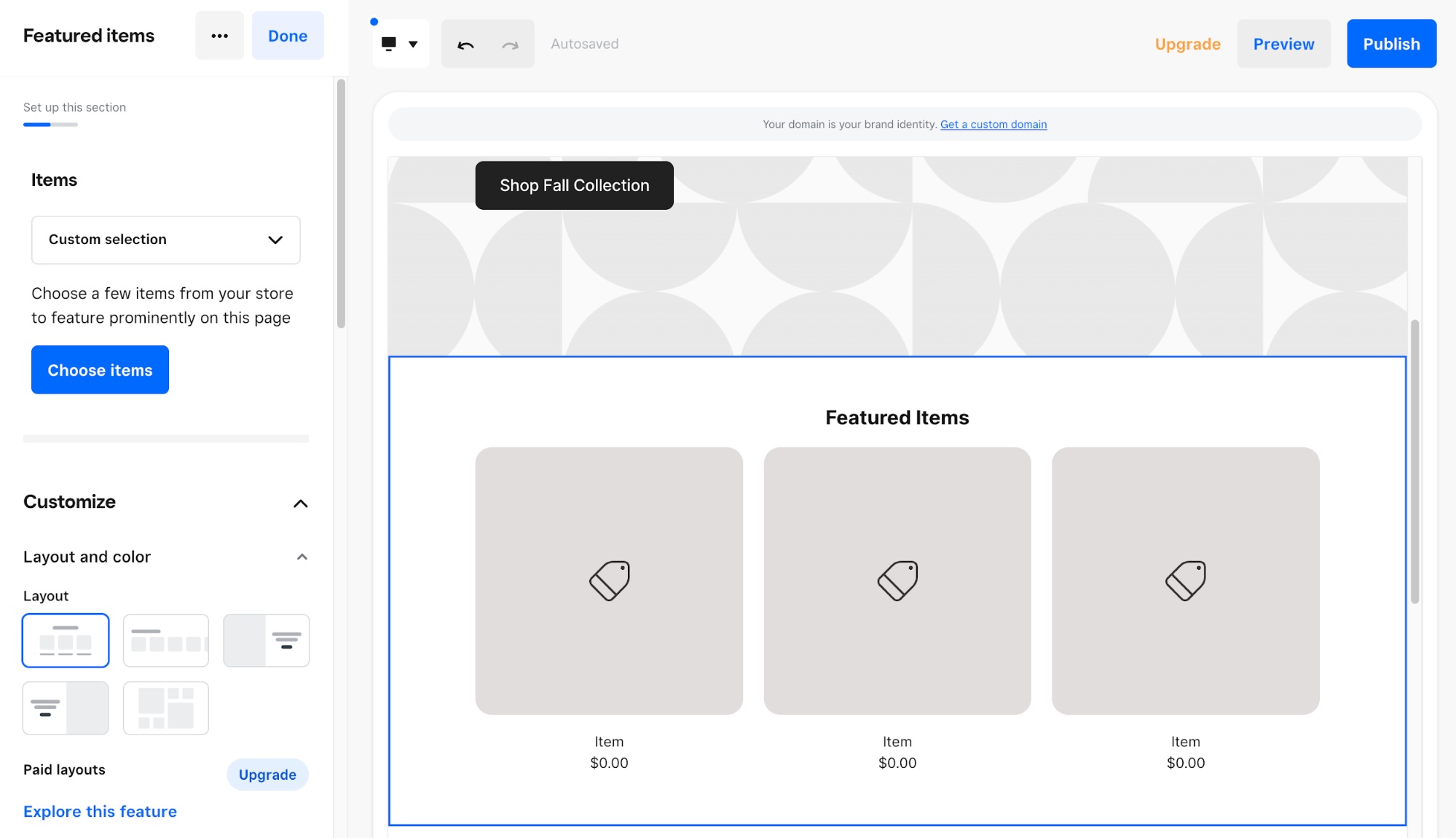Click the undo arrow icon

[x=466, y=44]
